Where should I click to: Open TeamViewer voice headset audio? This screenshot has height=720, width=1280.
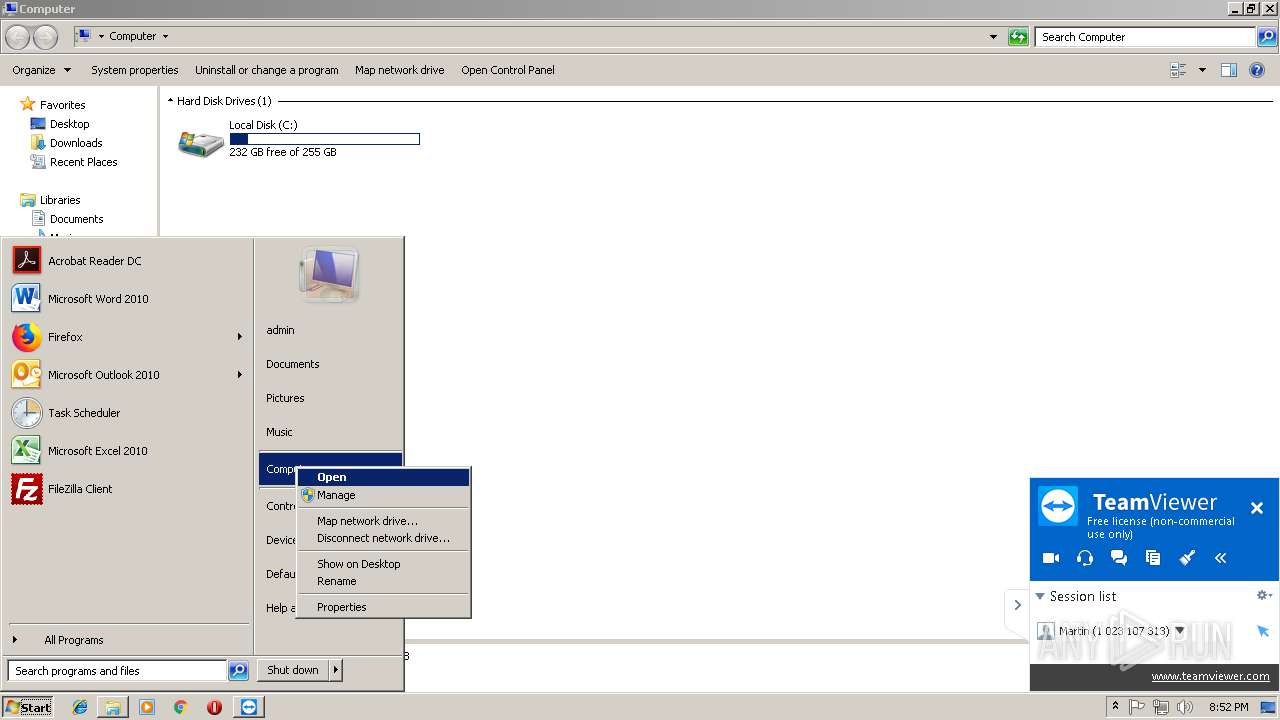coord(1084,558)
